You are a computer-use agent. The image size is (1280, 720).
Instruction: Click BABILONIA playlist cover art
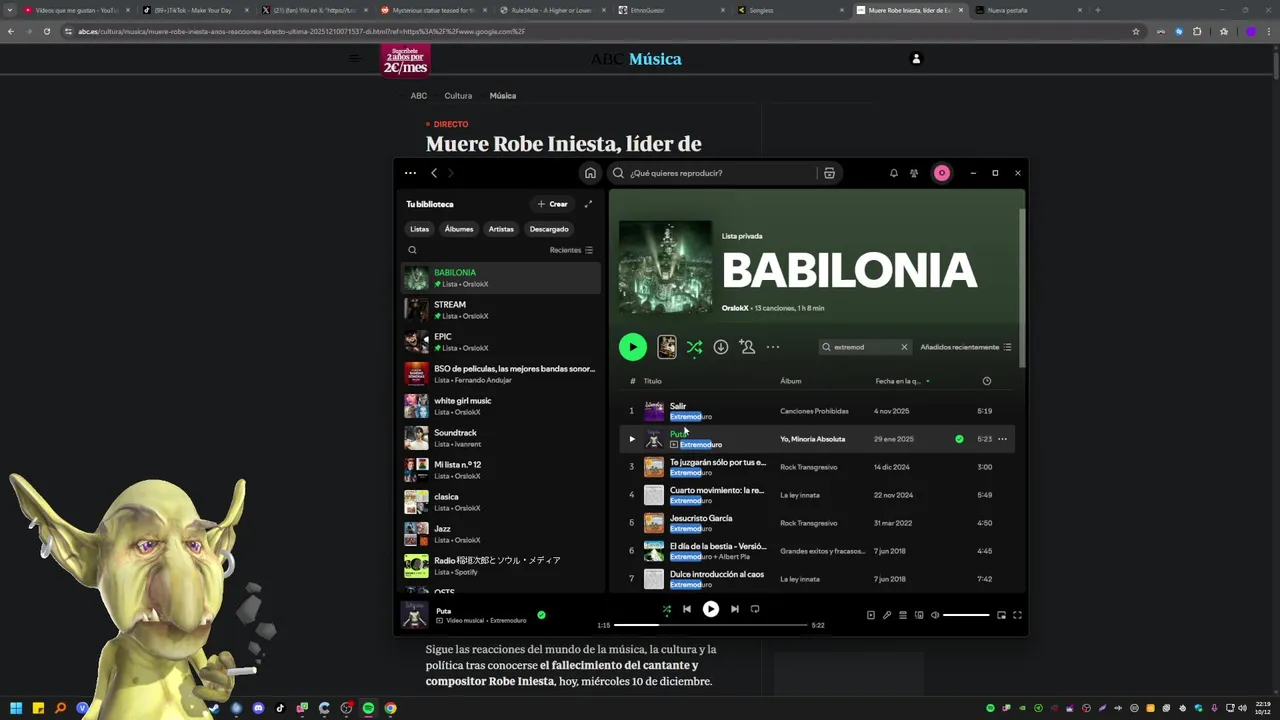[665, 267]
